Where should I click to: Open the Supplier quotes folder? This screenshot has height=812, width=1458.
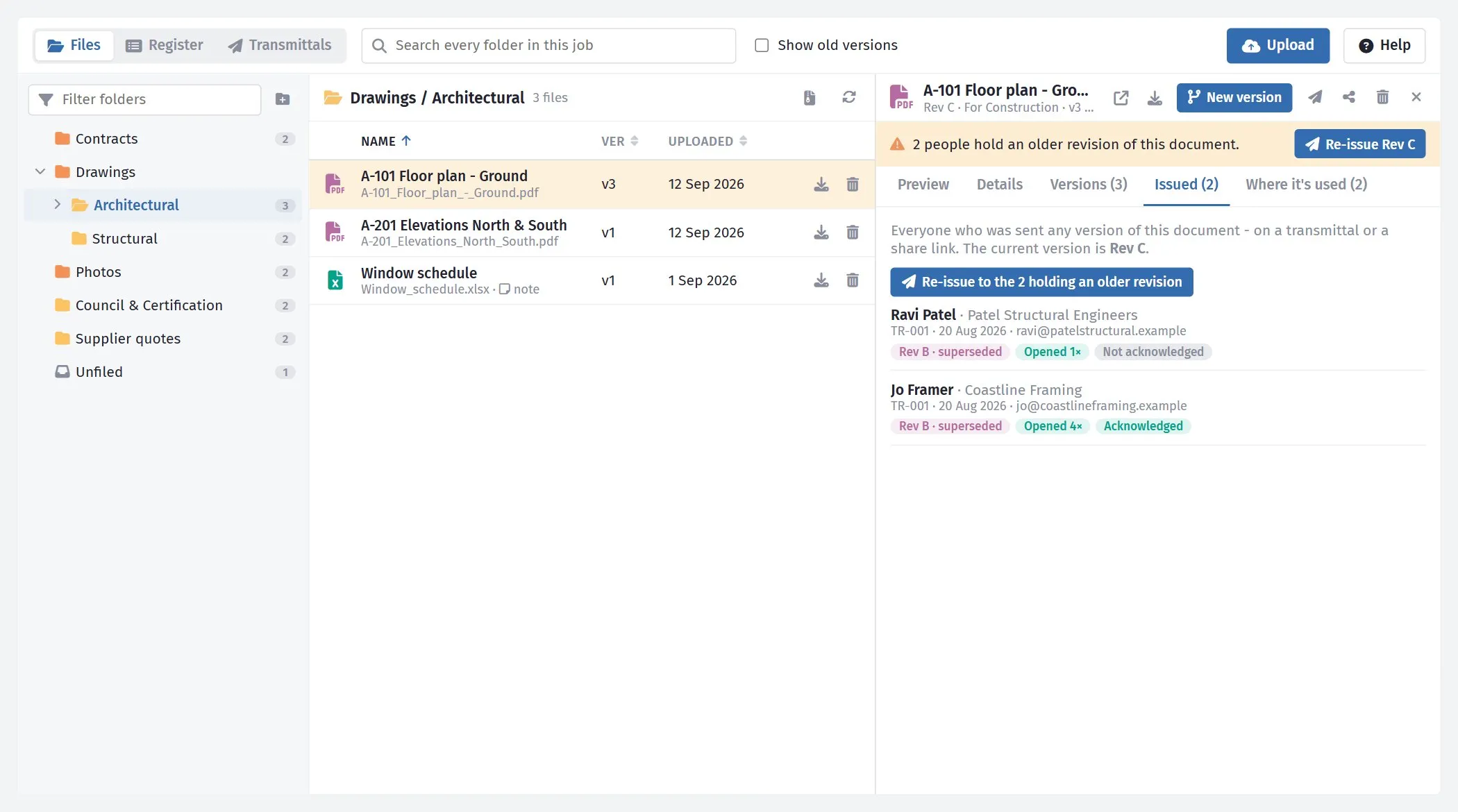tap(163, 339)
